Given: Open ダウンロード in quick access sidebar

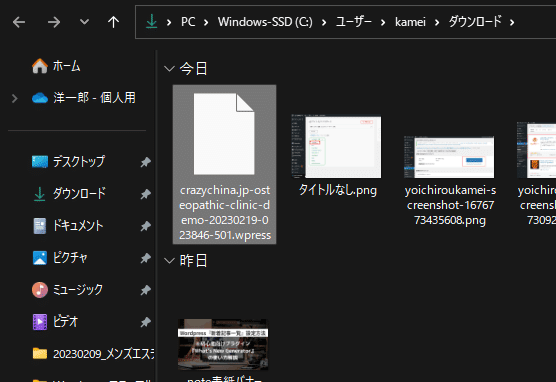Looking at the screenshot, I should click(79, 194).
